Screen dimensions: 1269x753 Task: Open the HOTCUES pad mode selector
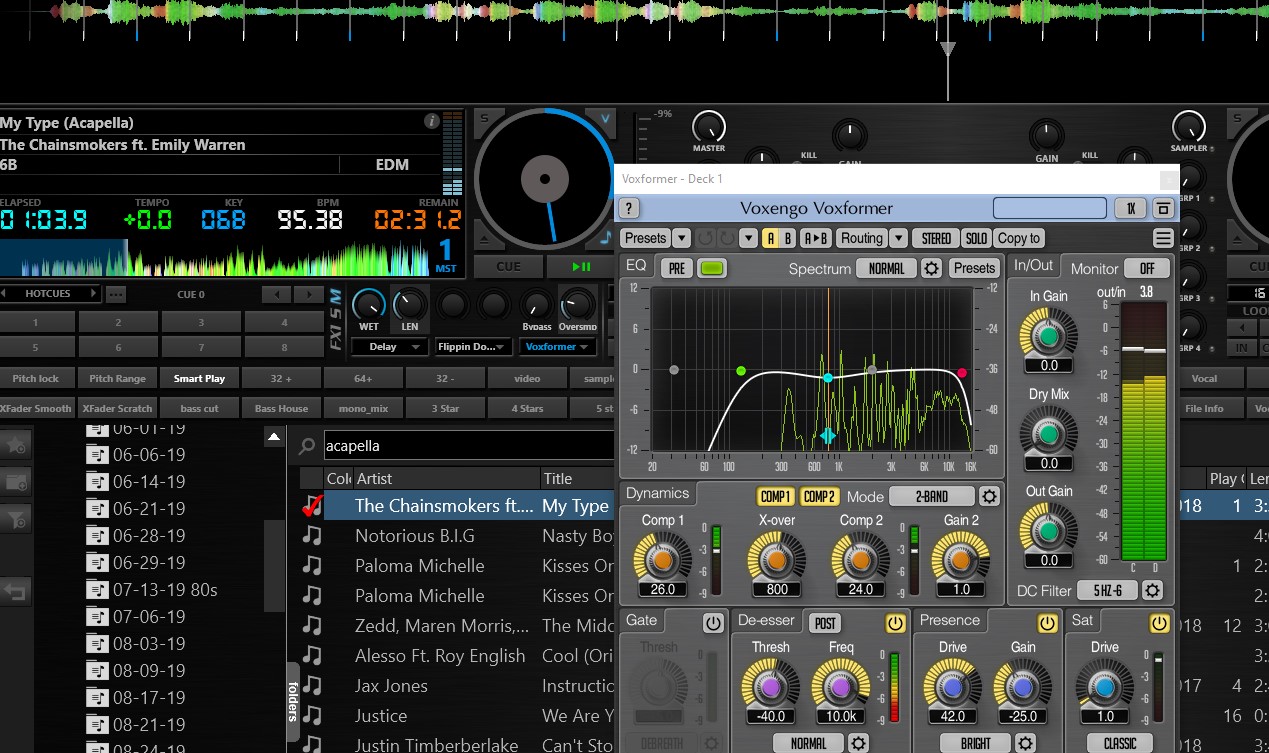50,294
